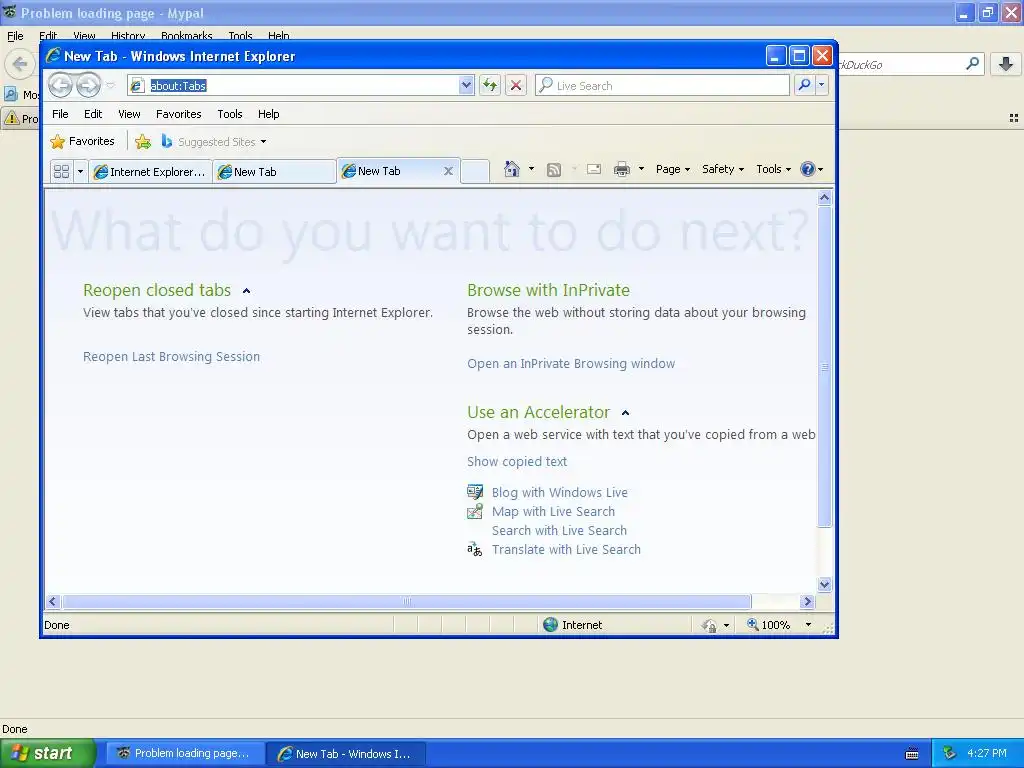Collapse the Use an Accelerator section

[625, 413]
